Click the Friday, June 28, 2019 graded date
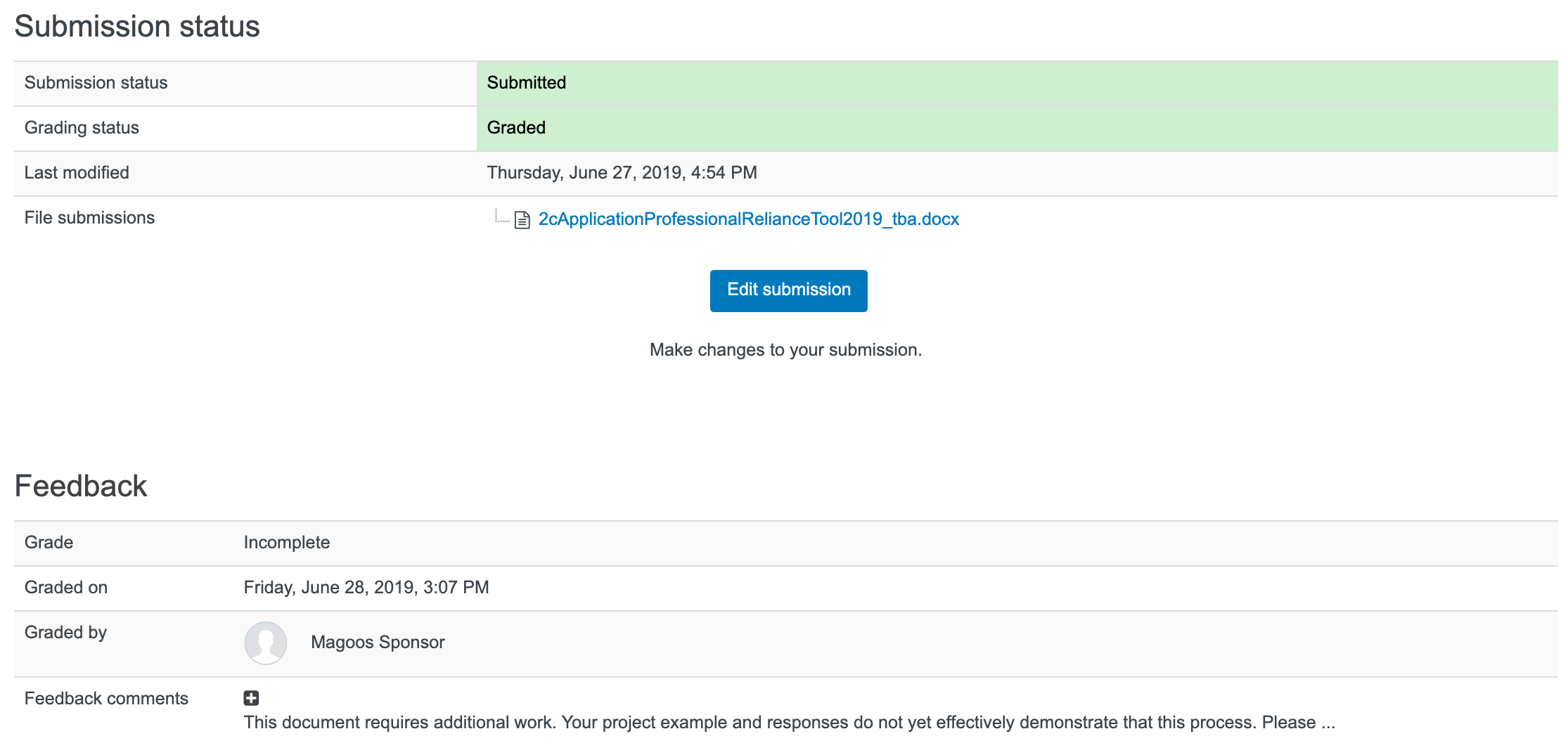The height and width of the screenshot is (755, 1568). [366, 588]
